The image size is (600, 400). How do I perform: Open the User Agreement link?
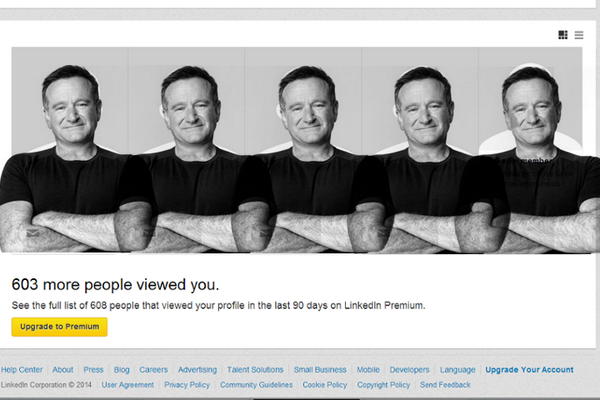(x=128, y=385)
